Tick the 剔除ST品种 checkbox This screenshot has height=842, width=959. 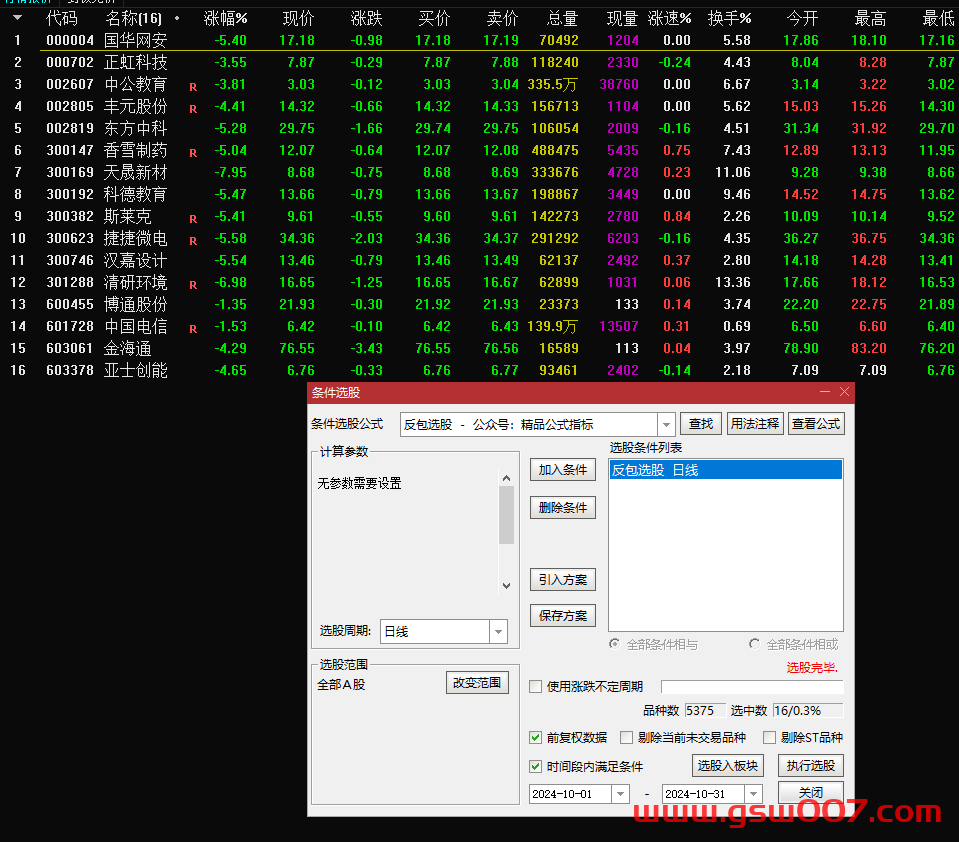point(769,737)
